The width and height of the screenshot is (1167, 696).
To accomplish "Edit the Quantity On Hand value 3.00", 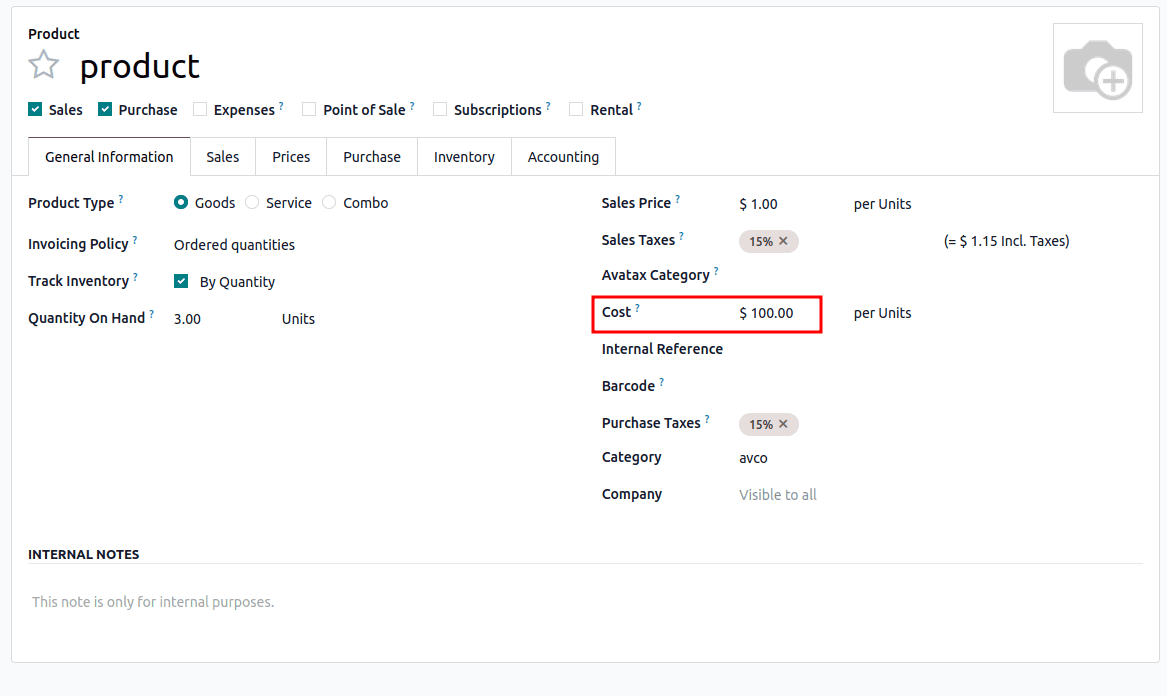I will click(x=188, y=319).
